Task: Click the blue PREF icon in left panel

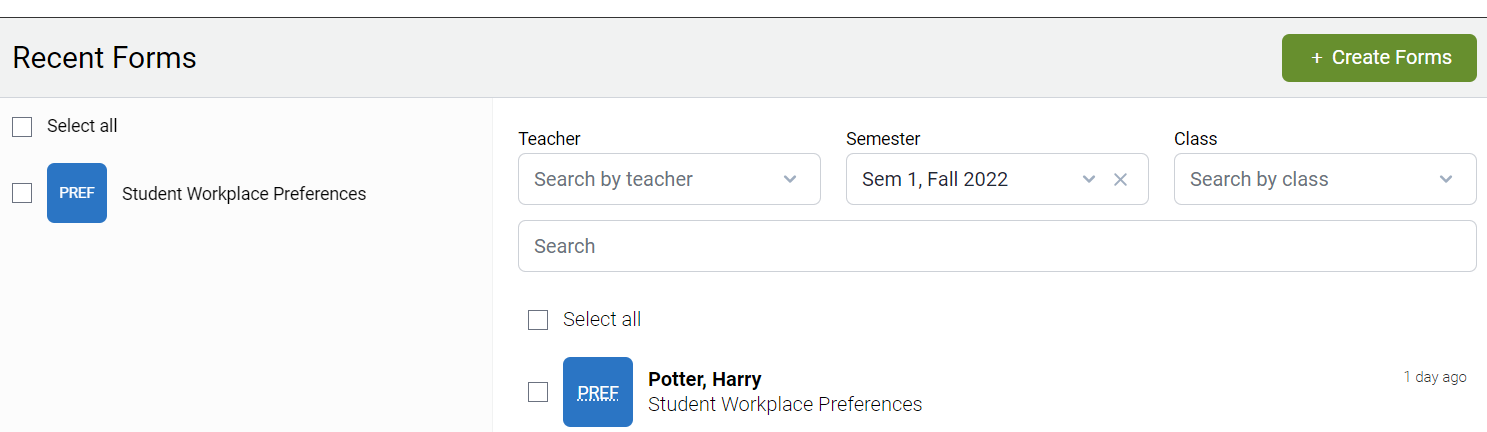Action: tap(77, 193)
